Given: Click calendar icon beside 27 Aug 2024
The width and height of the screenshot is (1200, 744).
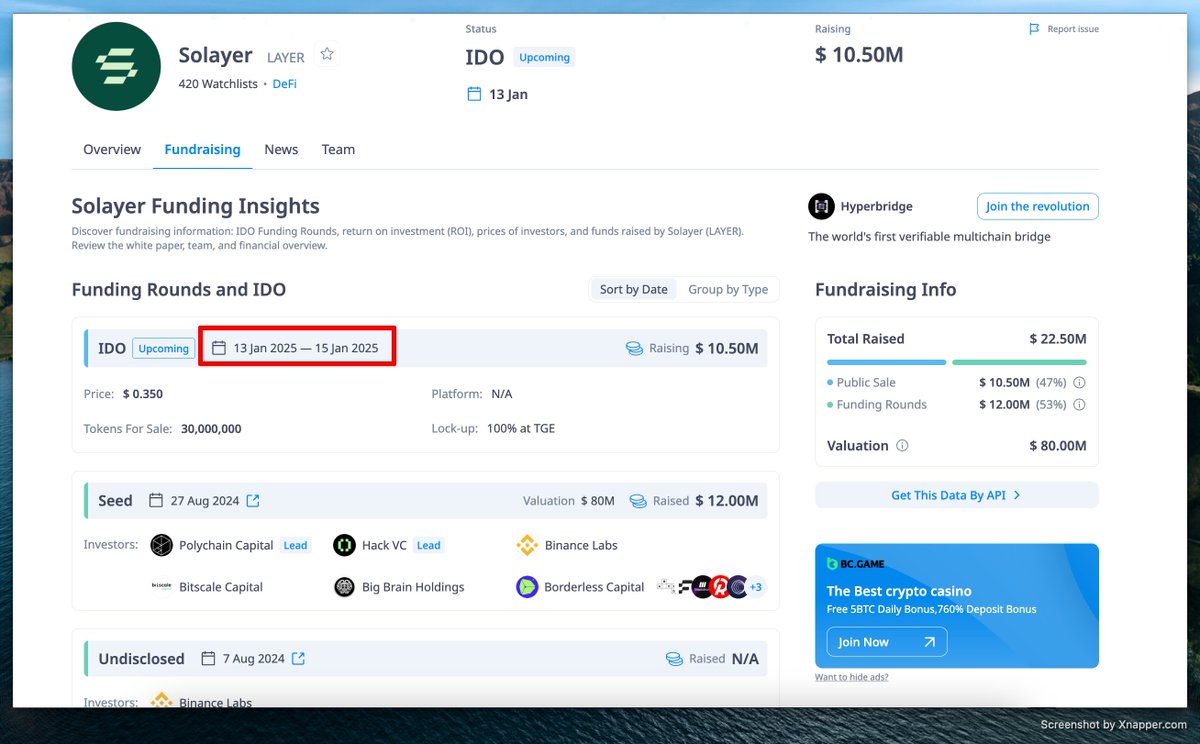Looking at the screenshot, I should click(155, 500).
